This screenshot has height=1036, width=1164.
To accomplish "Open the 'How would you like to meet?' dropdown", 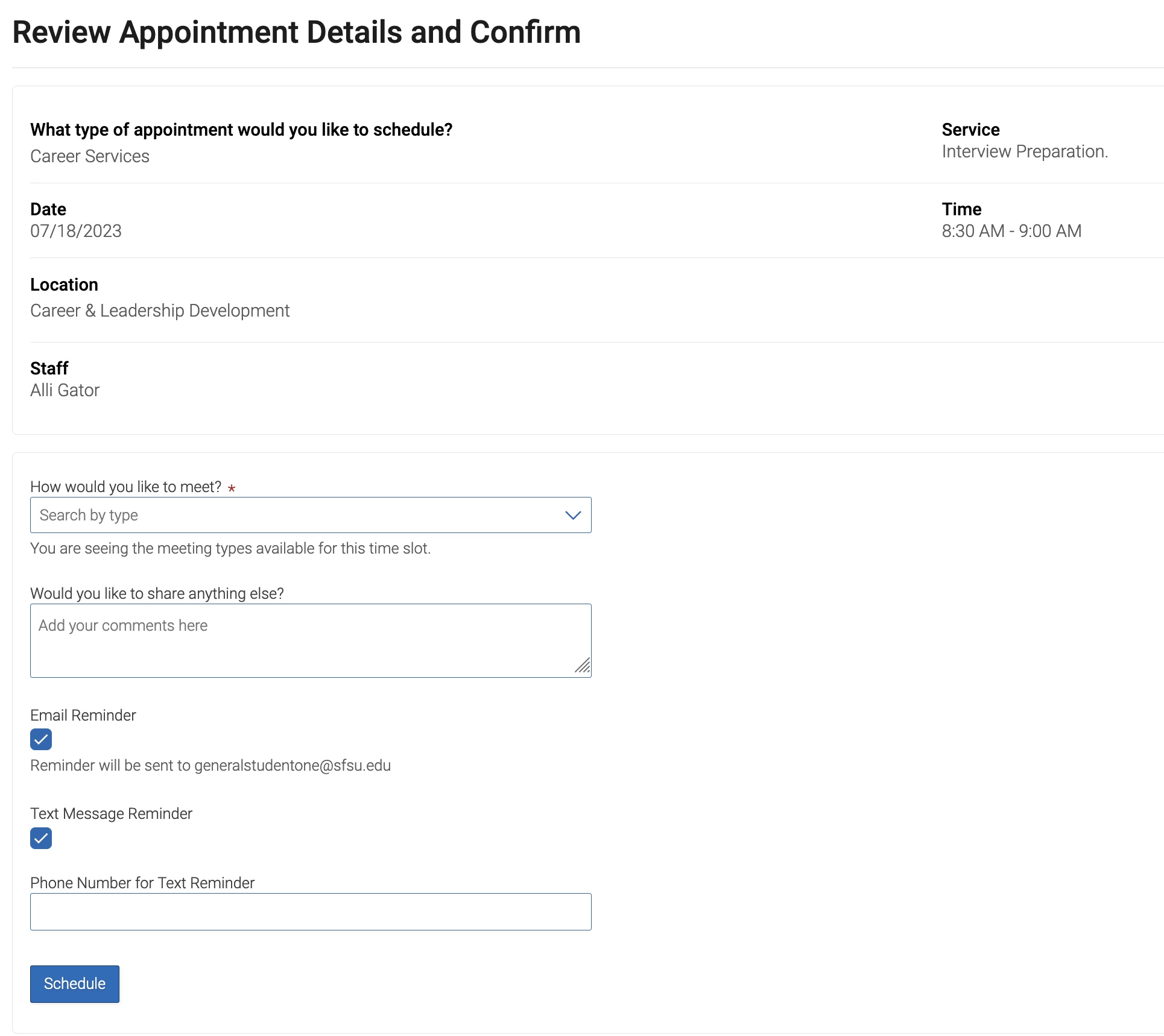I will (311, 515).
